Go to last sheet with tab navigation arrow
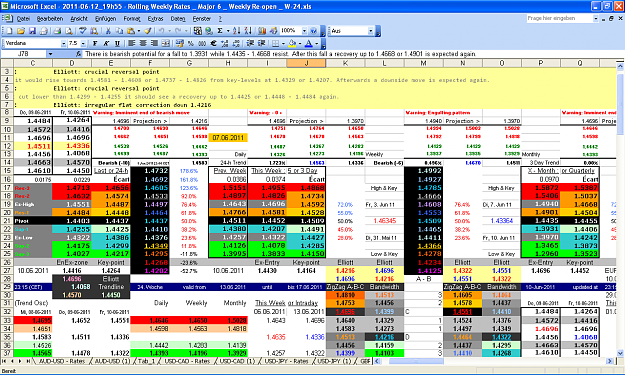 (x=28, y=361)
